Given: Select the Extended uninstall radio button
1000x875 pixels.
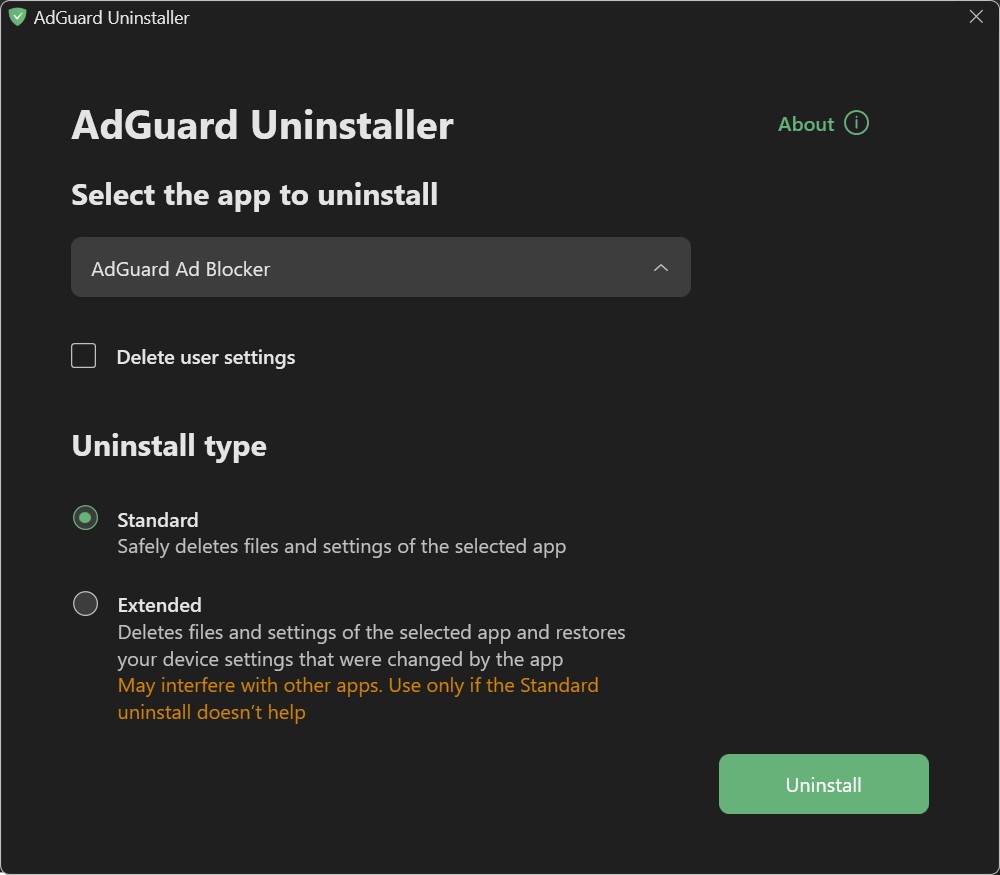Looking at the screenshot, I should [x=85, y=603].
